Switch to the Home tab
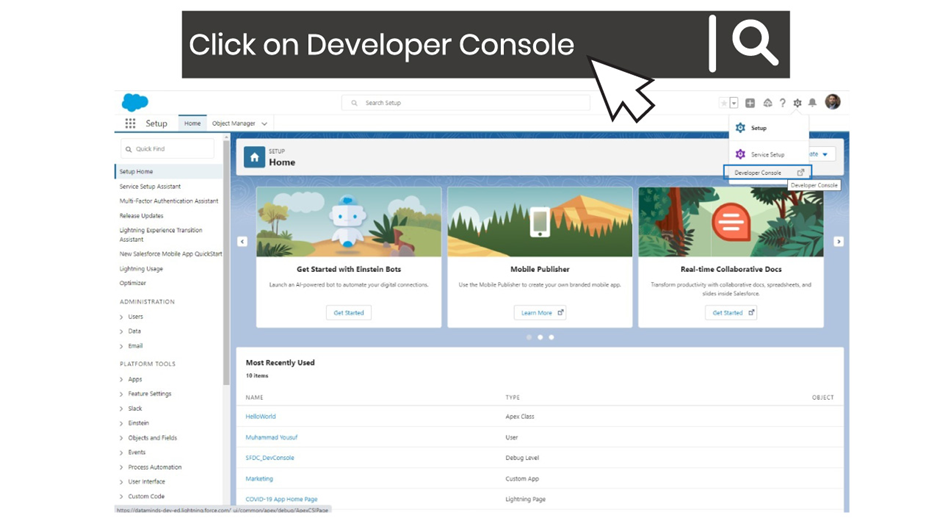The image size is (940, 529). tap(192, 123)
